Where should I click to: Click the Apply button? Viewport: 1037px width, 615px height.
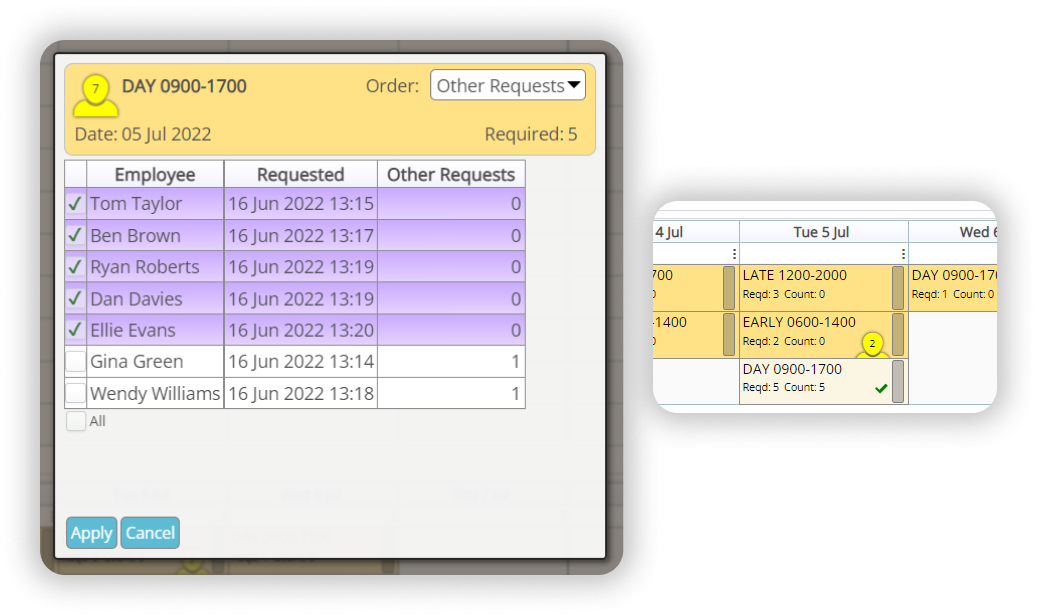pos(91,532)
